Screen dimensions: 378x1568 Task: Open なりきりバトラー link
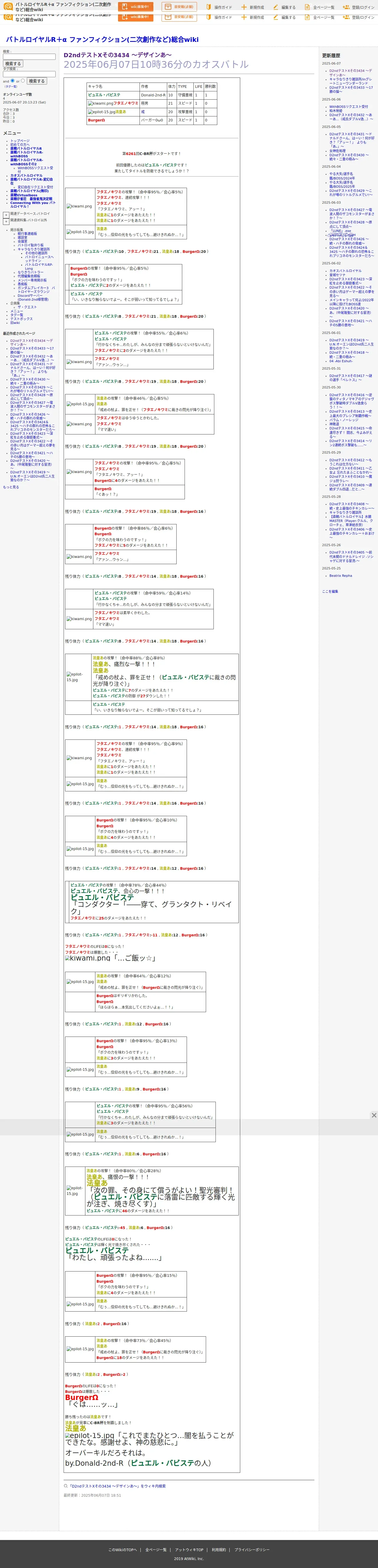pyautogui.click(x=30, y=272)
